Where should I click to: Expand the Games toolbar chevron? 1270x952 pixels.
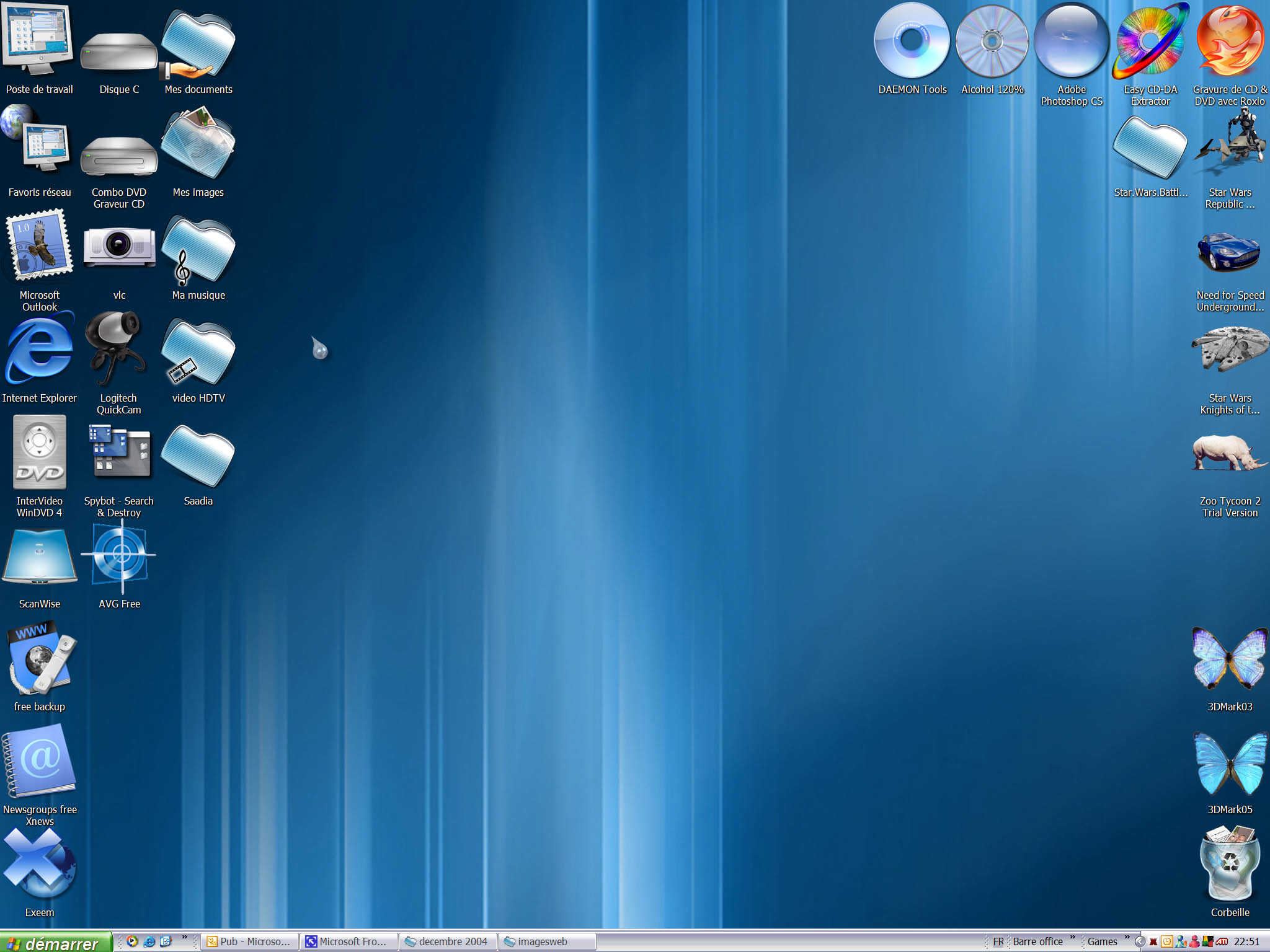pyautogui.click(x=1127, y=938)
